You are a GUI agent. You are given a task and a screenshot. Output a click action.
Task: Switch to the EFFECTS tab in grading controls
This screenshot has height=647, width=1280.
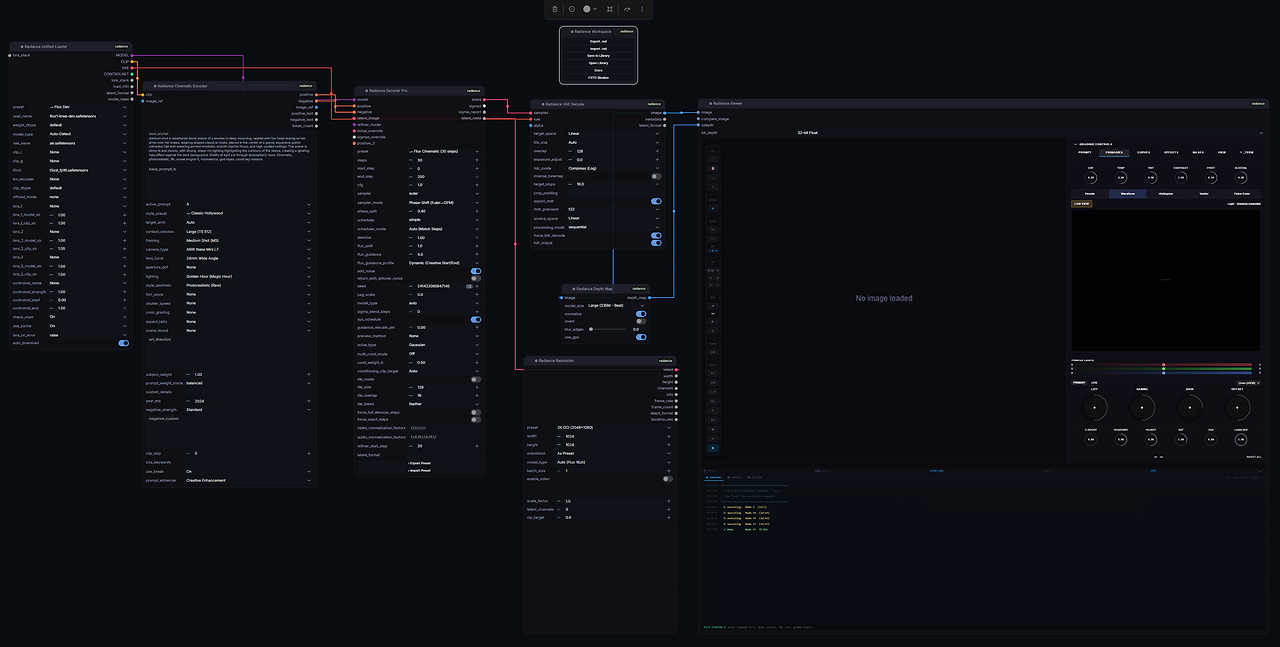click(1171, 152)
